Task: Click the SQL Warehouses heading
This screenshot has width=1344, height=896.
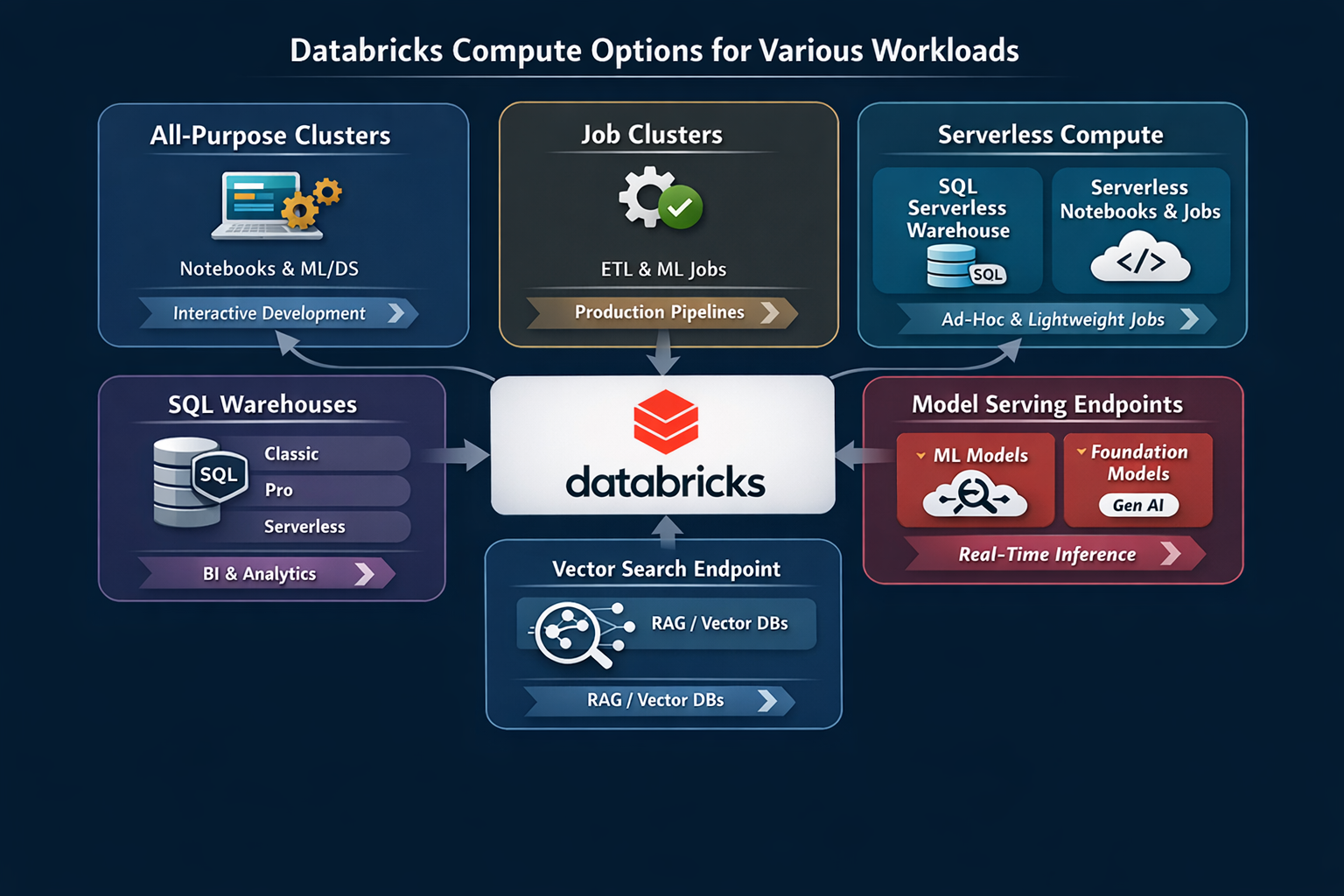Action: 262,404
